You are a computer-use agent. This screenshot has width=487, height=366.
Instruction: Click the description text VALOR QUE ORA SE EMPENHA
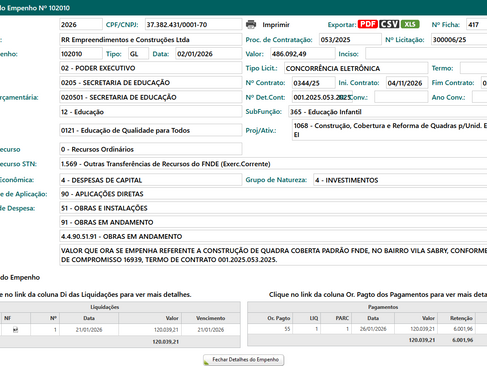[x=273, y=255]
